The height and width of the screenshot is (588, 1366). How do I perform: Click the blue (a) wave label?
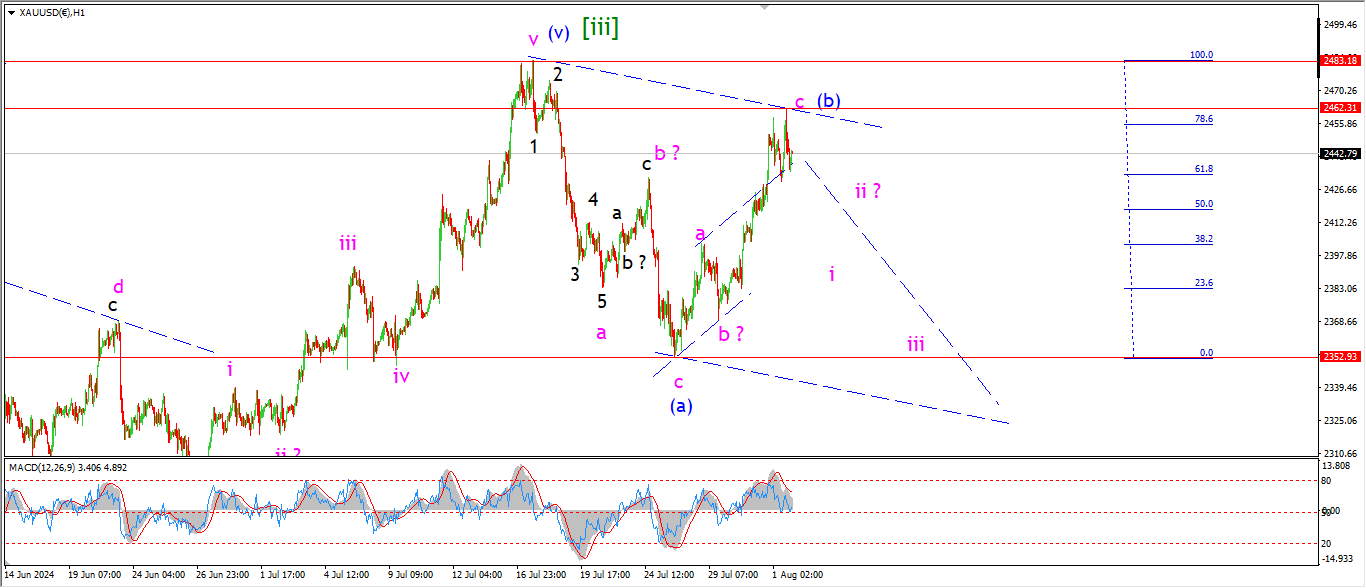[680, 405]
